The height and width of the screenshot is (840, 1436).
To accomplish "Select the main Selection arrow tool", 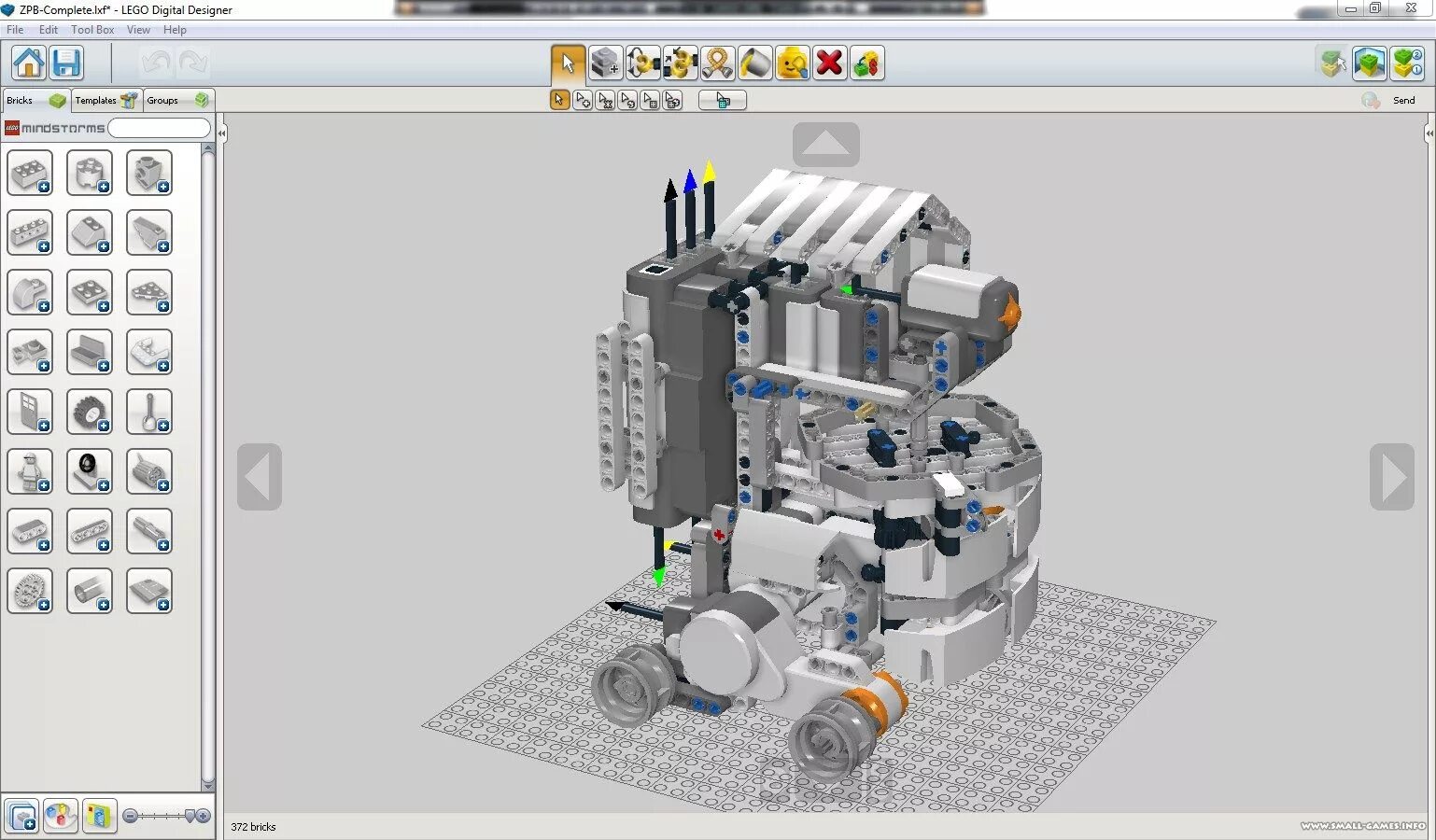I will 569,63.
